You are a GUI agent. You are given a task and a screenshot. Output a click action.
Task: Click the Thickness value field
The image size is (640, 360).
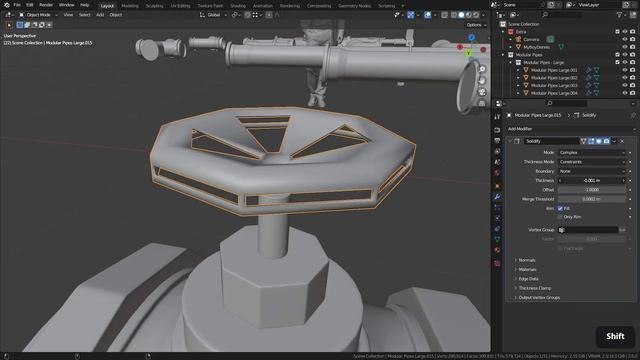coord(591,180)
